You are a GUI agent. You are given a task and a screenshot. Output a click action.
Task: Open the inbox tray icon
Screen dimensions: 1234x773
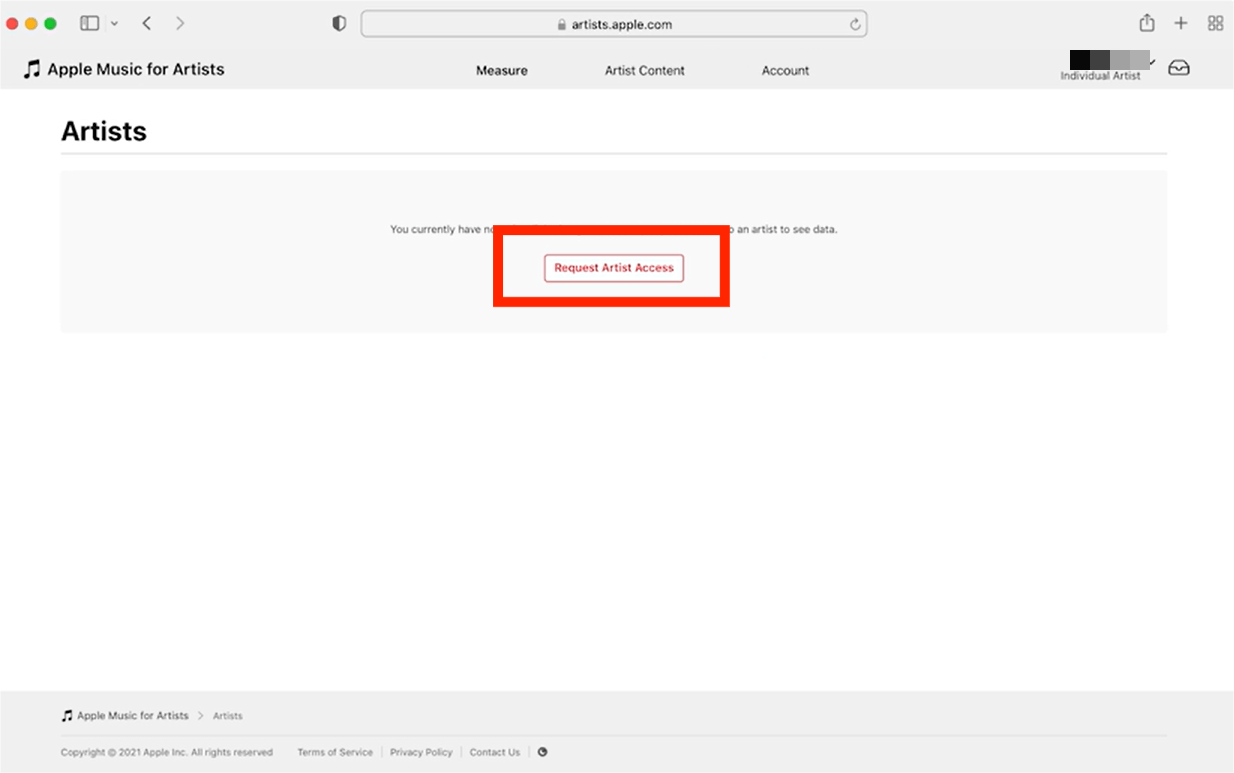[x=1179, y=68]
